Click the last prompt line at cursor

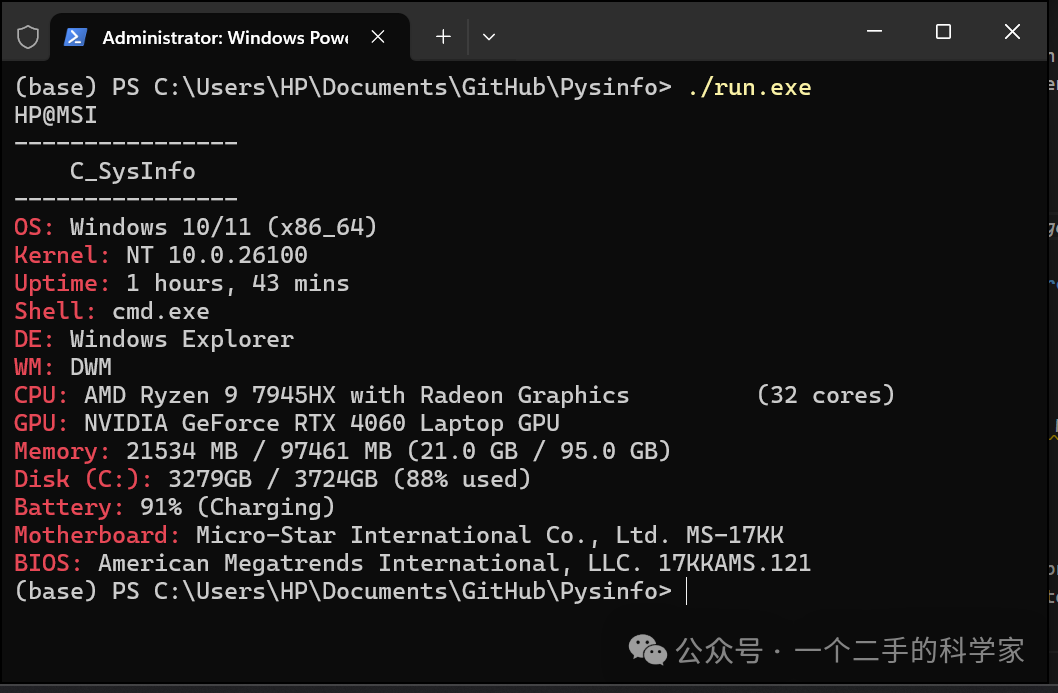coord(350,592)
